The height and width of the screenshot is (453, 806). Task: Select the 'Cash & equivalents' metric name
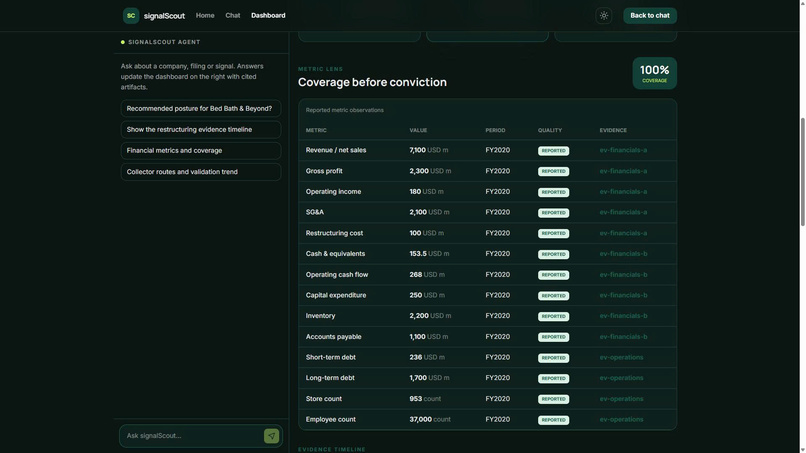click(x=335, y=253)
